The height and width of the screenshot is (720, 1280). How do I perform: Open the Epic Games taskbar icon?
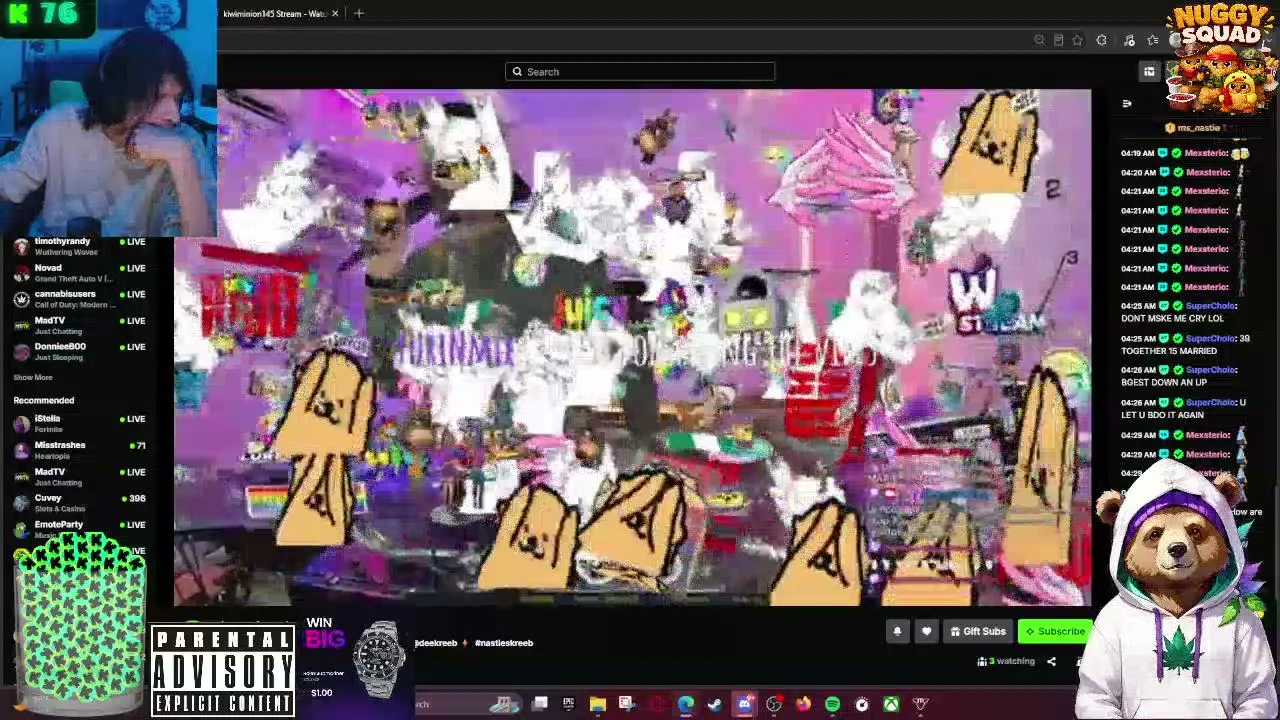point(568,704)
